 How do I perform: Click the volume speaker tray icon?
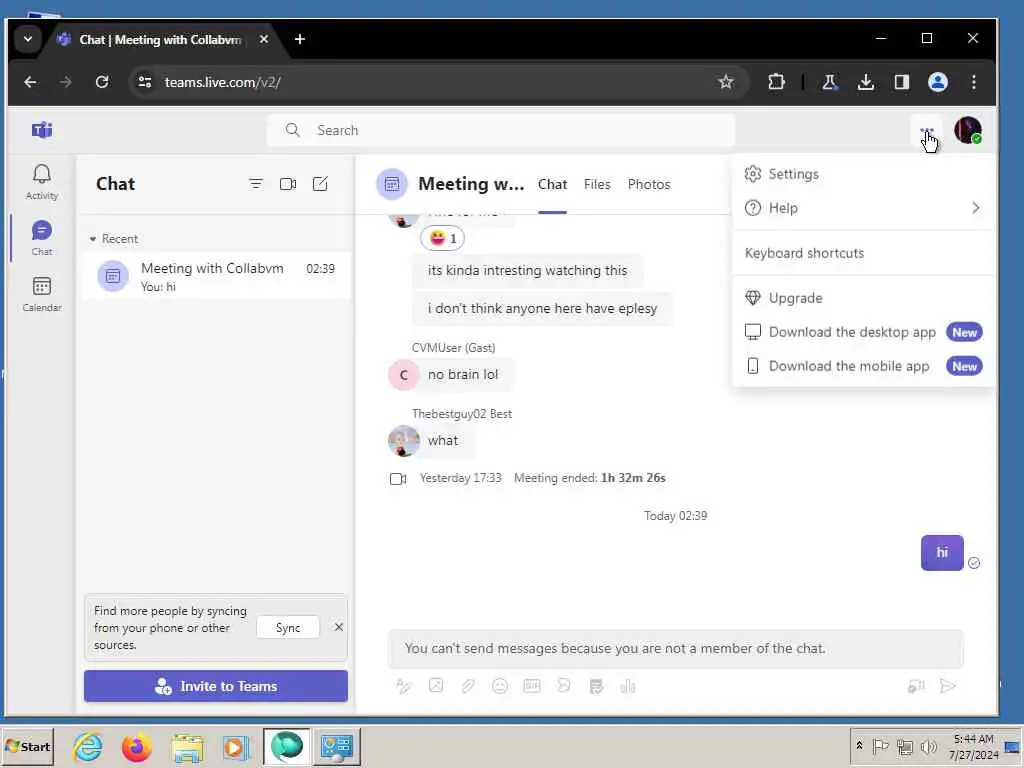click(x=928, y=746)
